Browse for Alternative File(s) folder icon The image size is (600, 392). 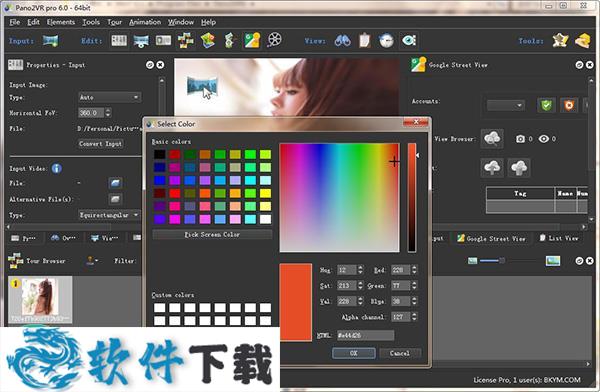click(x=115, y=199)
